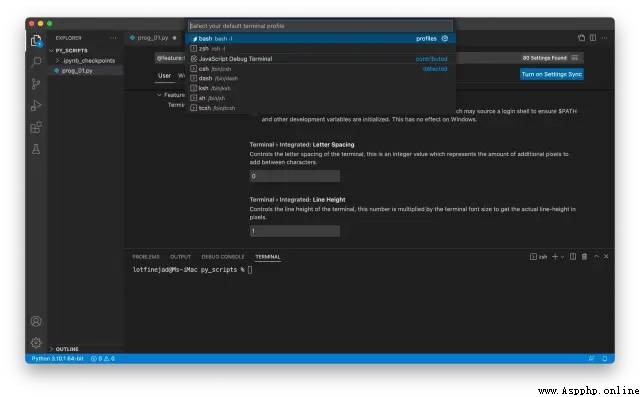Select the dash /bin/dash profile

(320, 78)
